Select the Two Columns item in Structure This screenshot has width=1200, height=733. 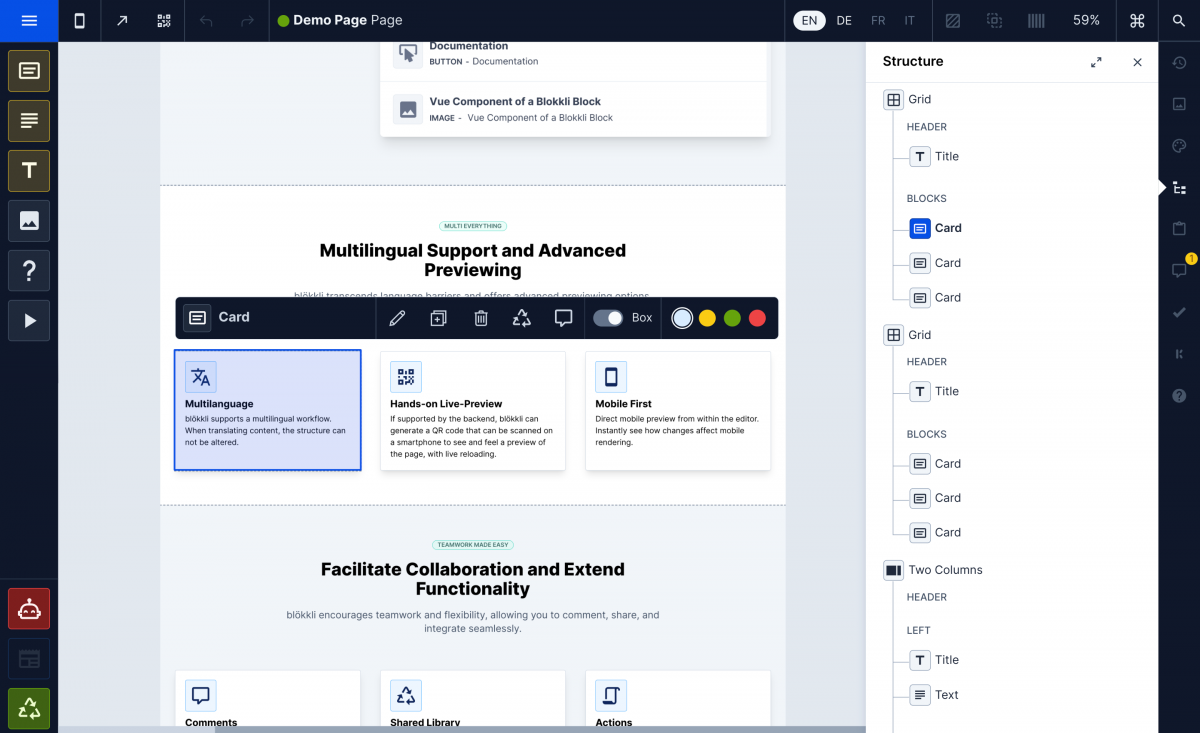(x=944, y=570)
